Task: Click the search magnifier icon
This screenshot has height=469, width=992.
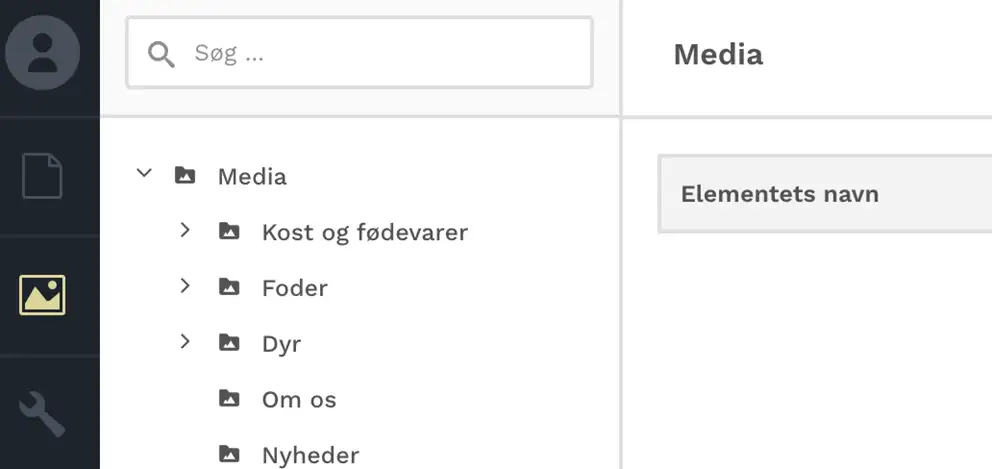Action: [x=160, y=53]
